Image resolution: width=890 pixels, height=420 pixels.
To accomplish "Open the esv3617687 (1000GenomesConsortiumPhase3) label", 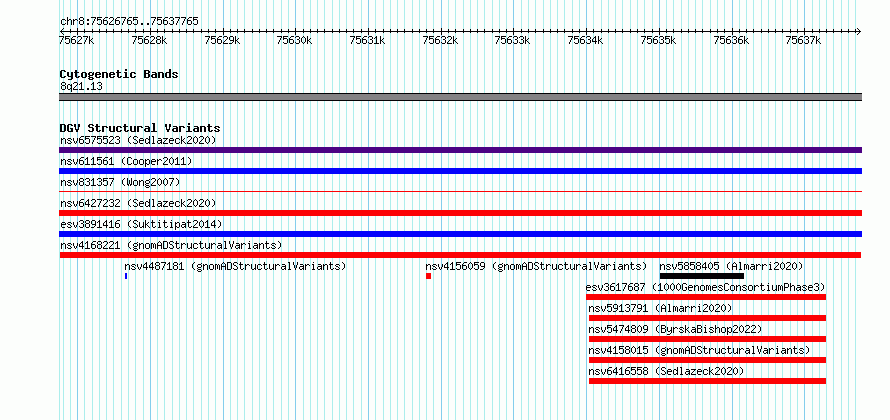I will (706, 287).
